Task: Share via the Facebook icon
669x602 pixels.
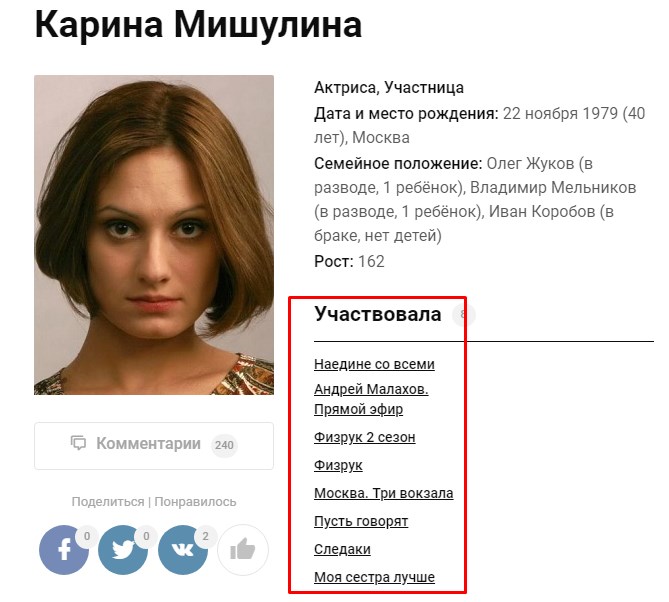Action: pyautogui.click(x=64, y=550)
